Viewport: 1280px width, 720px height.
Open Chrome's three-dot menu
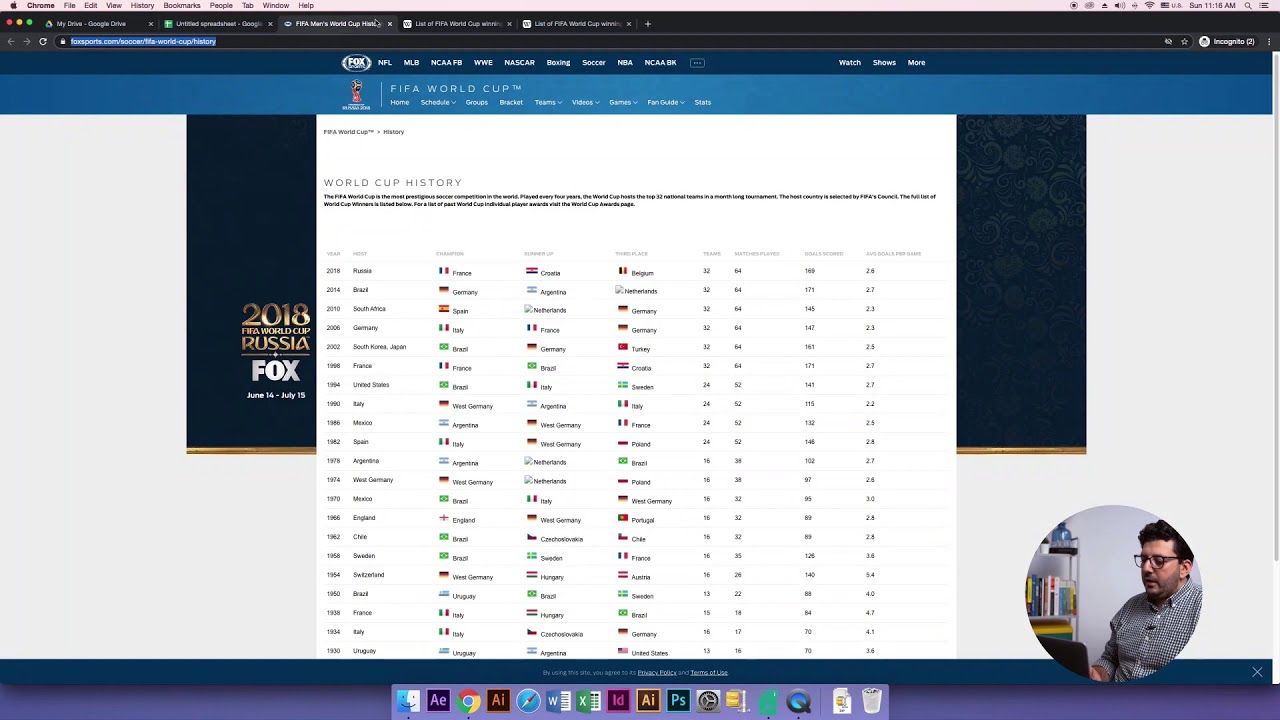(x=1269, y=41)
